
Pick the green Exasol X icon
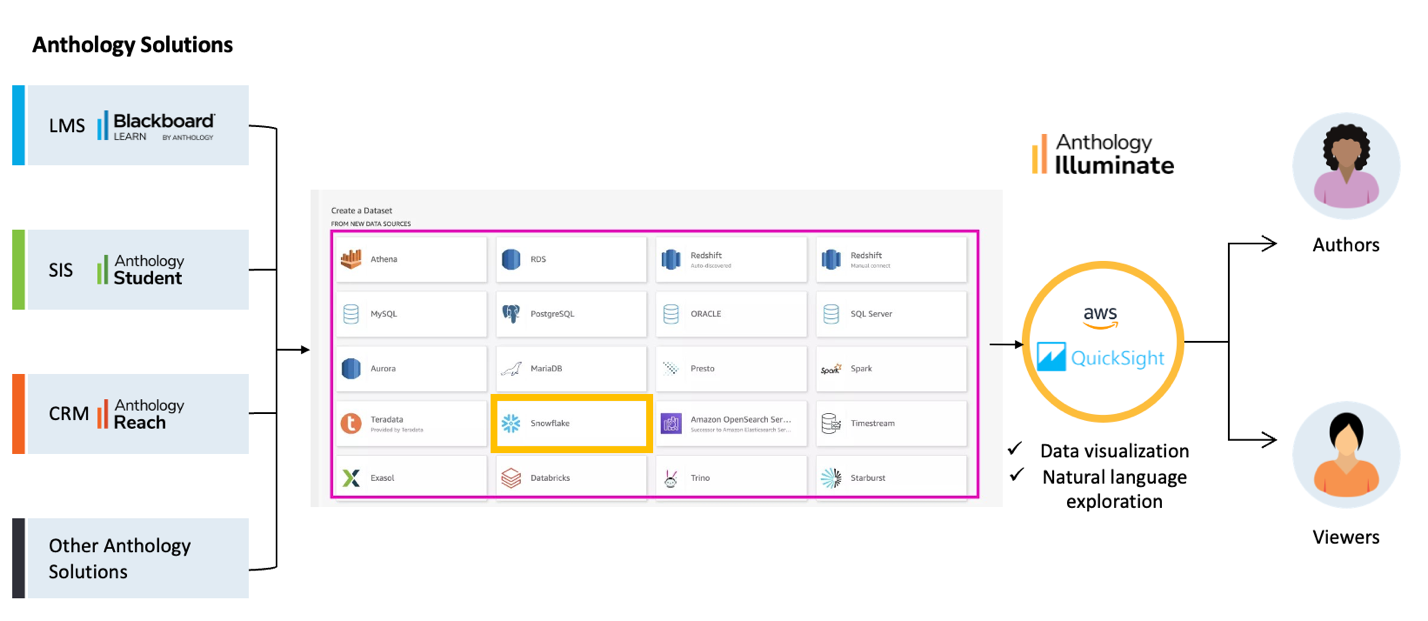[x=351, y=478]
